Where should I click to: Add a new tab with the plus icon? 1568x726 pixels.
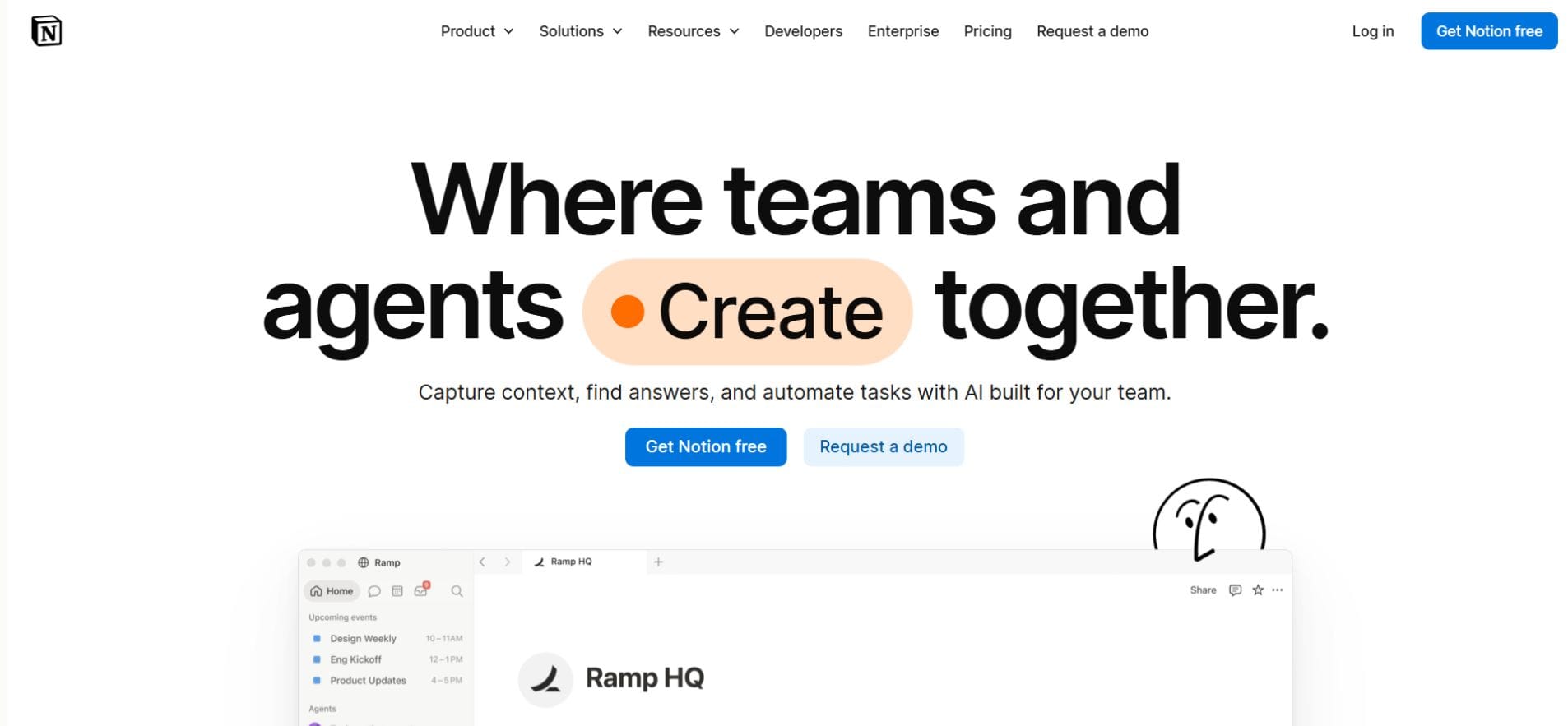pyautogui.click(x=658, y=562)
